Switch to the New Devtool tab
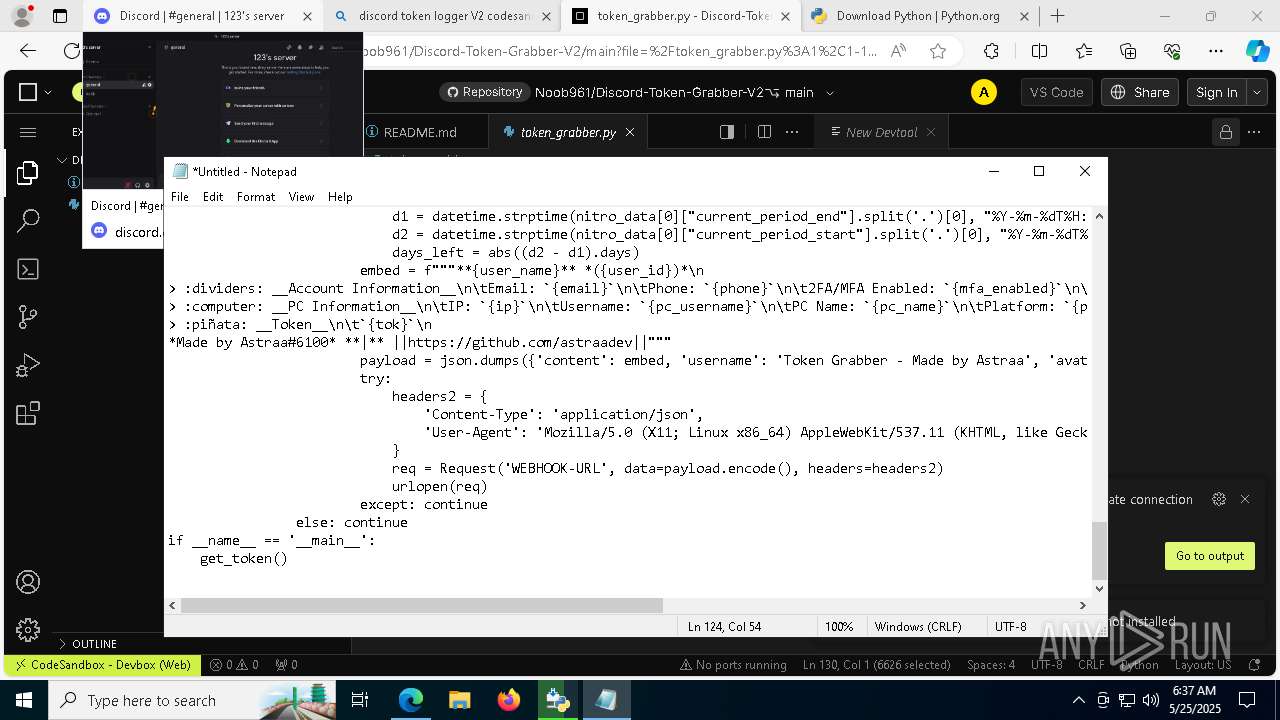Image resolution: width=1280 pixels, height=720 pixels. pyautogui.click(x=880, y=132)
